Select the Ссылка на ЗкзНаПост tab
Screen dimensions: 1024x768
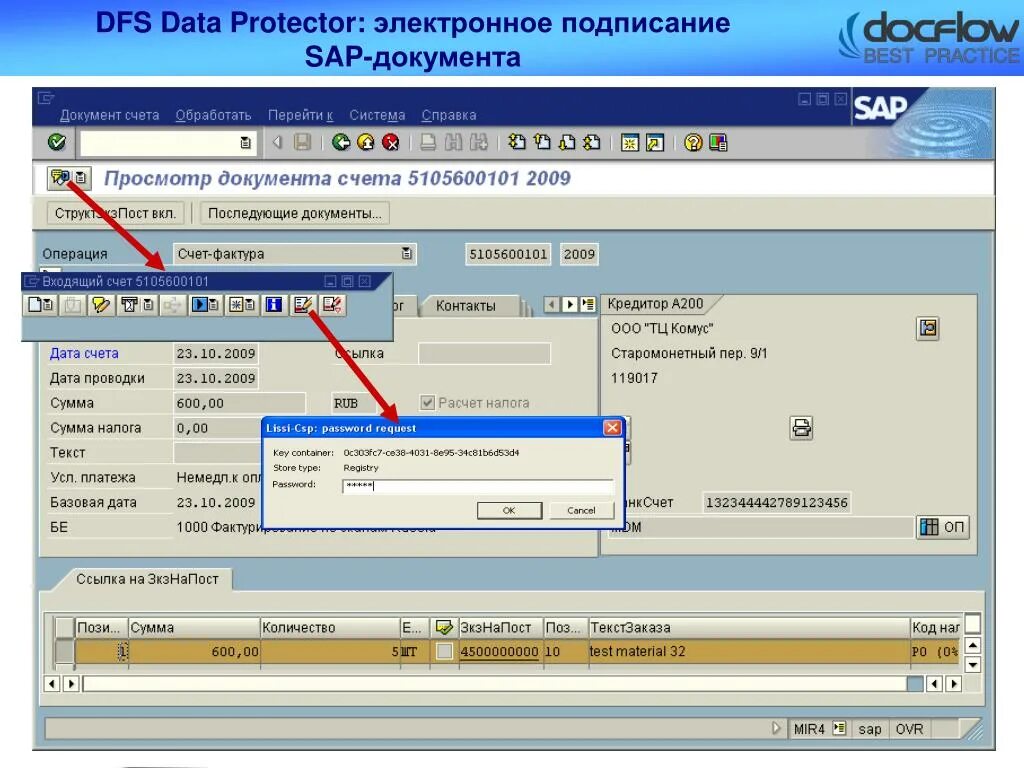(x=147, y=579)
